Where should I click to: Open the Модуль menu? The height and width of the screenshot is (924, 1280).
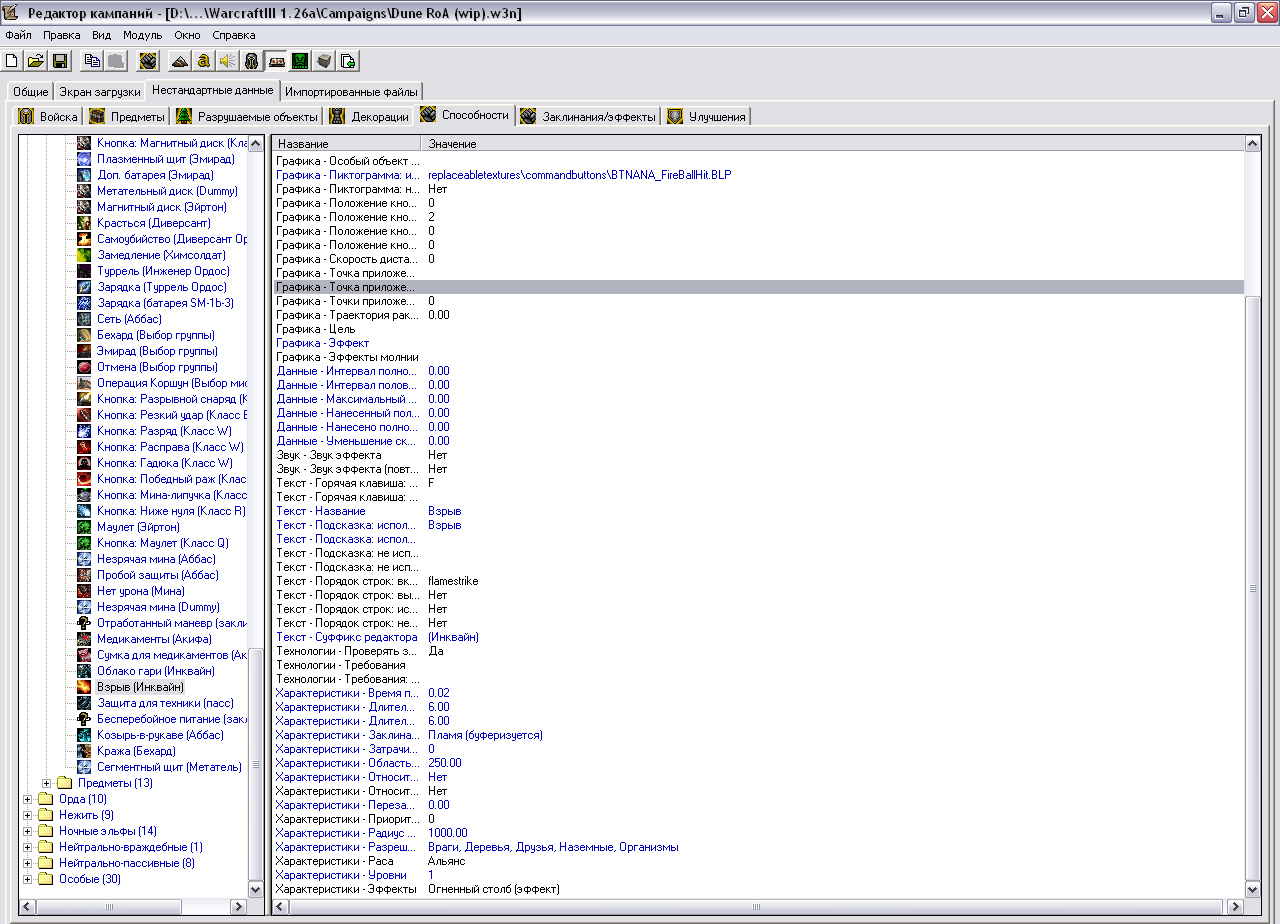(x=142, y=35)
